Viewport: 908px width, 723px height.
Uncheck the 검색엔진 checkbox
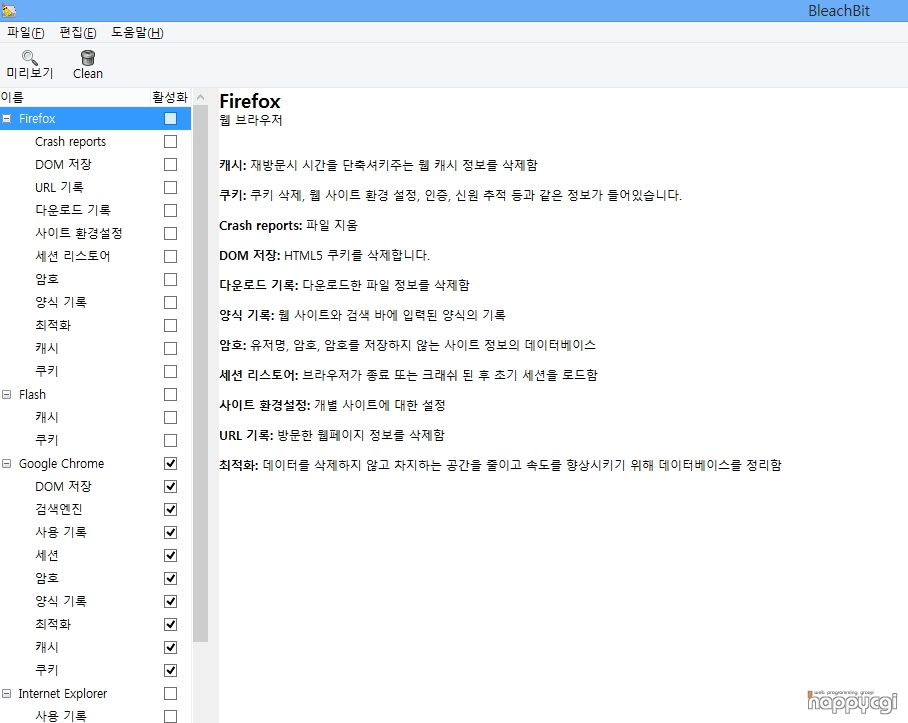tap(170, 509)
